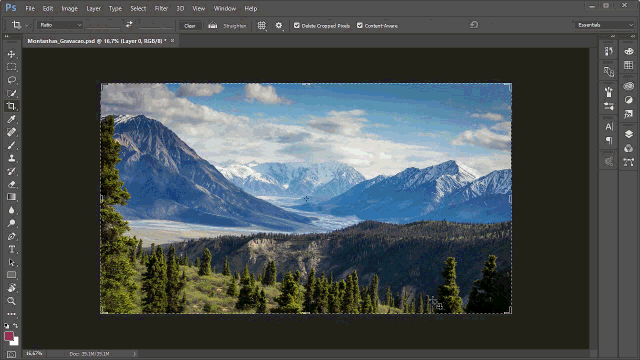The height and width of the screenshot is (360, 640).
Task: Open the Channels panel icon
Action: (x=629, y=148)
